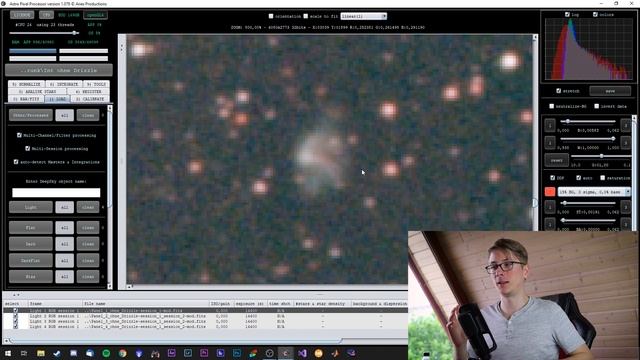Click the 'ISO/gain' column header
This screenshot has width=640, height=360.
coord(220,304)
